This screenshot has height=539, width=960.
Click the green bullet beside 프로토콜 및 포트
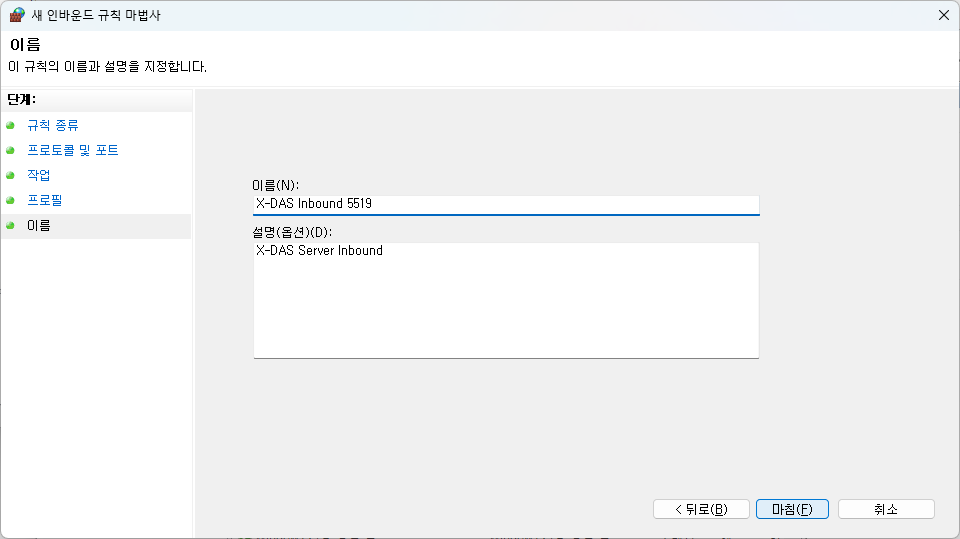click(x=10, y=150)
